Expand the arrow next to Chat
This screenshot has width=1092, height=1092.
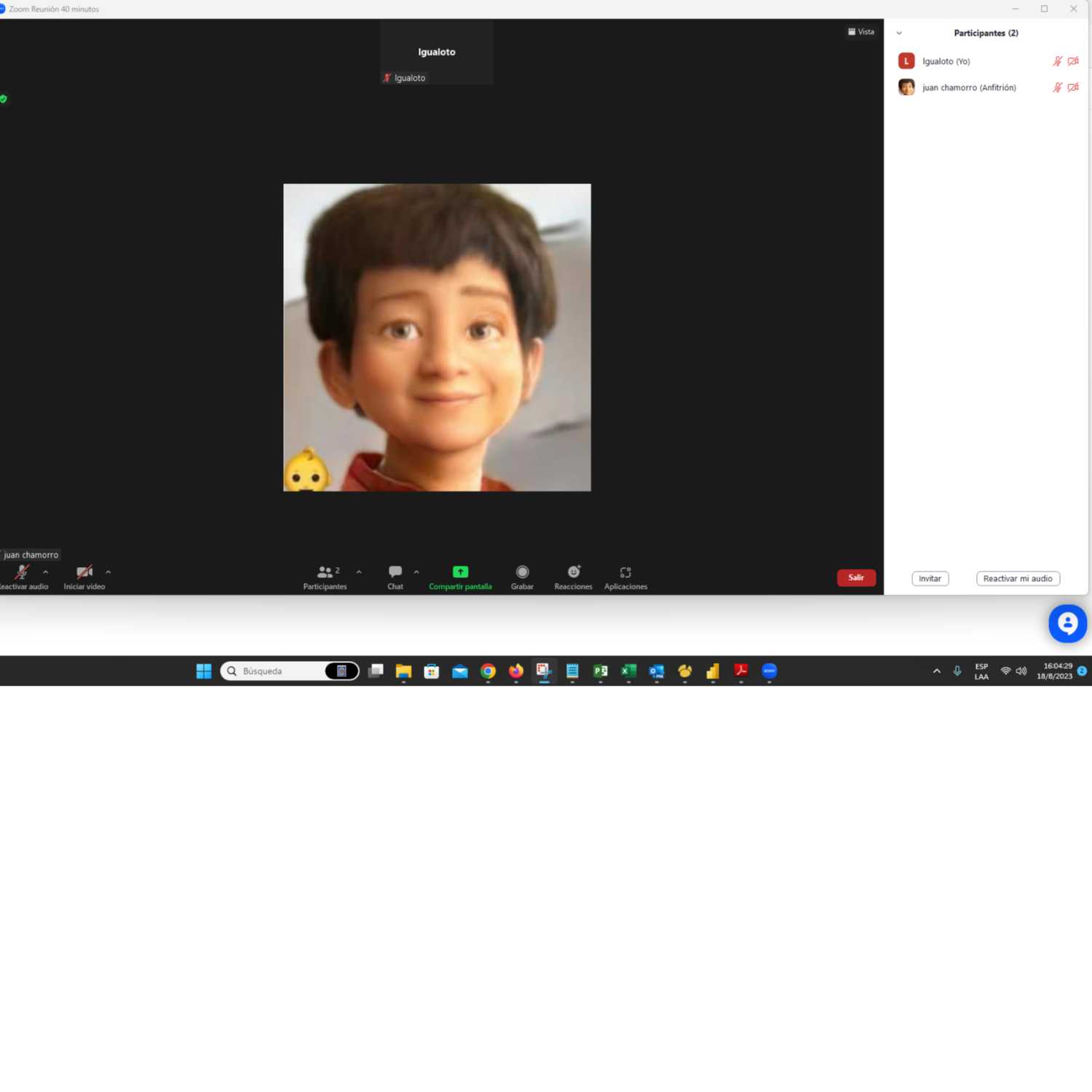(416, 572)
